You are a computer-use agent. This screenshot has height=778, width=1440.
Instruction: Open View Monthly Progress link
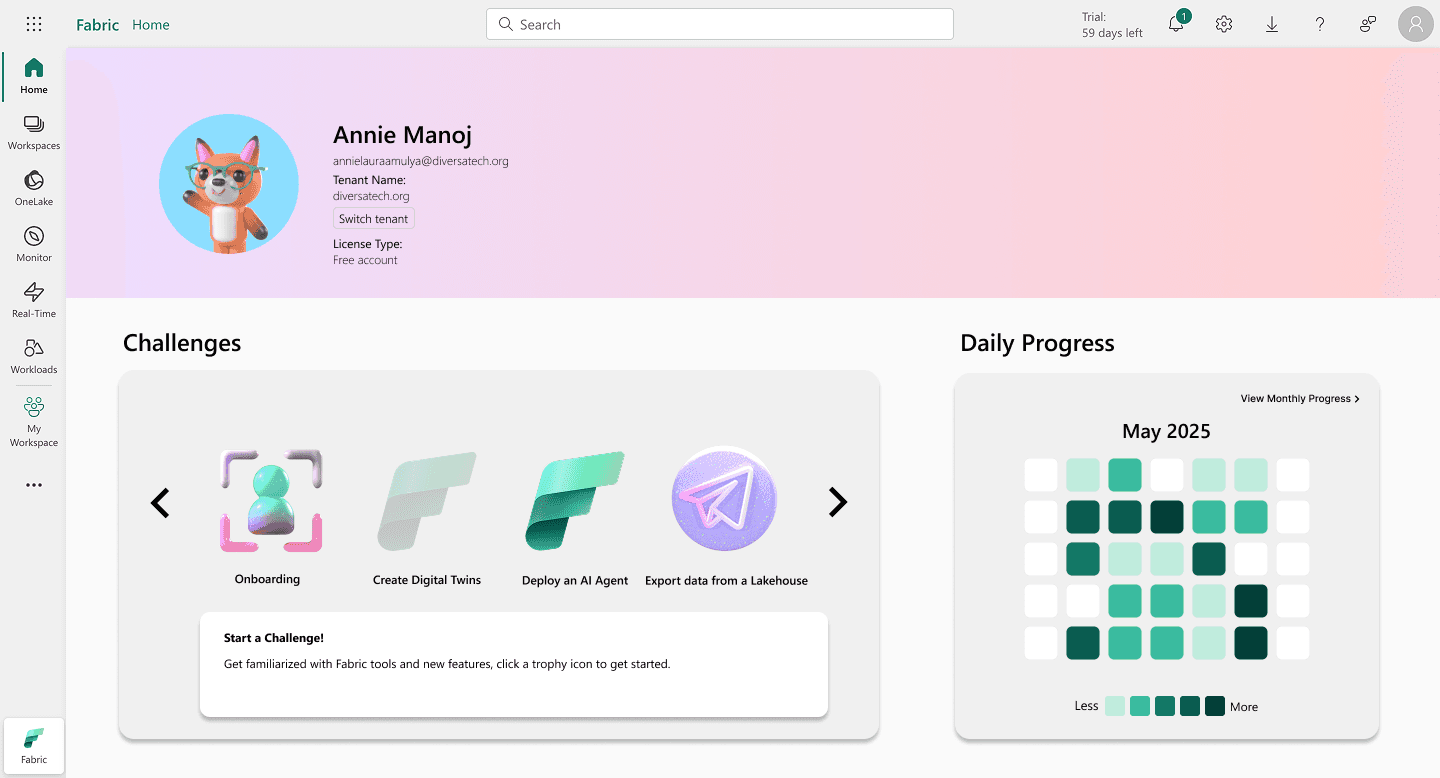[1300, 398]
